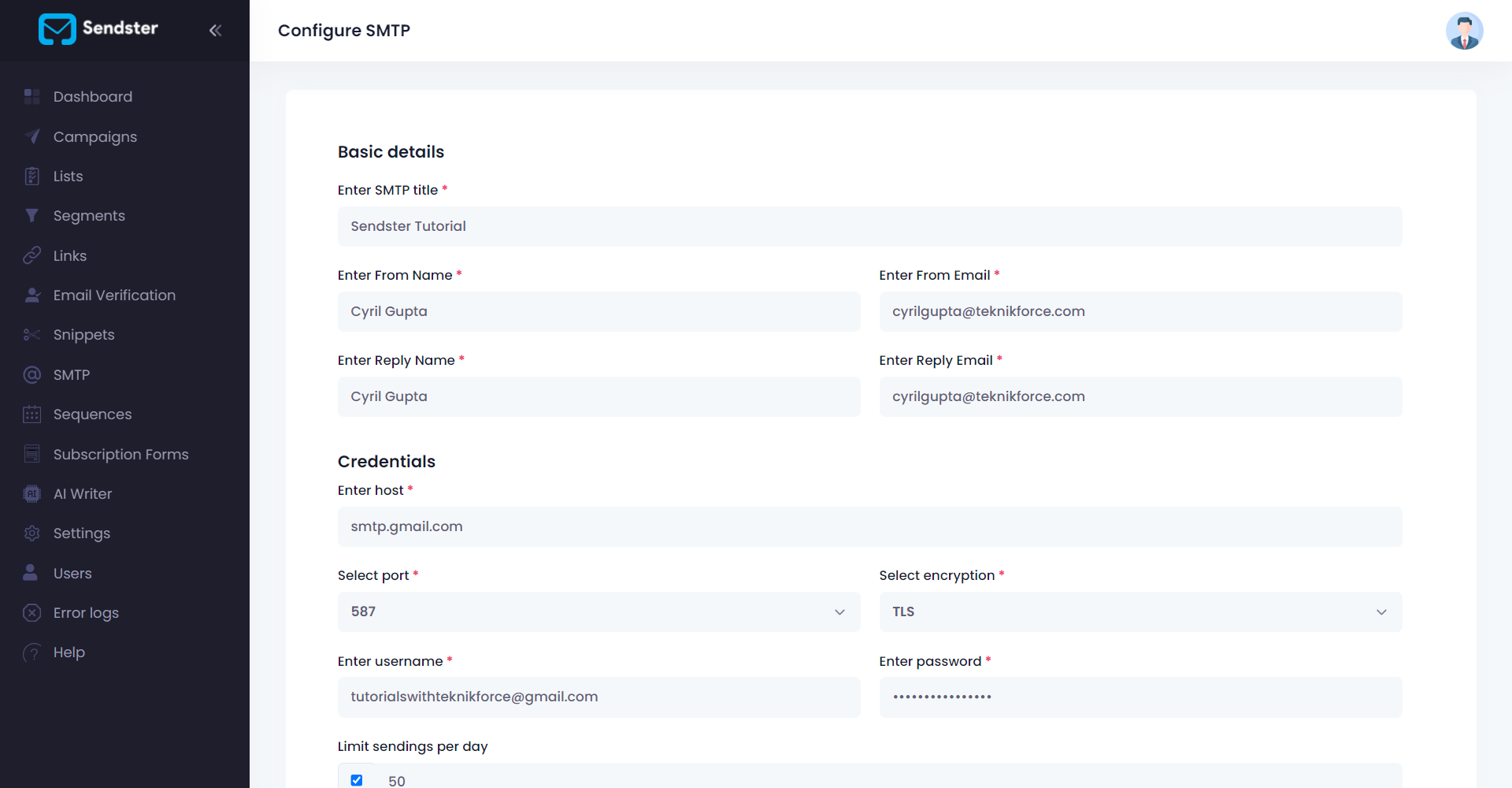Click the Links chain icon
This screenshot has width=1512, height=788.
pos(31,255)
